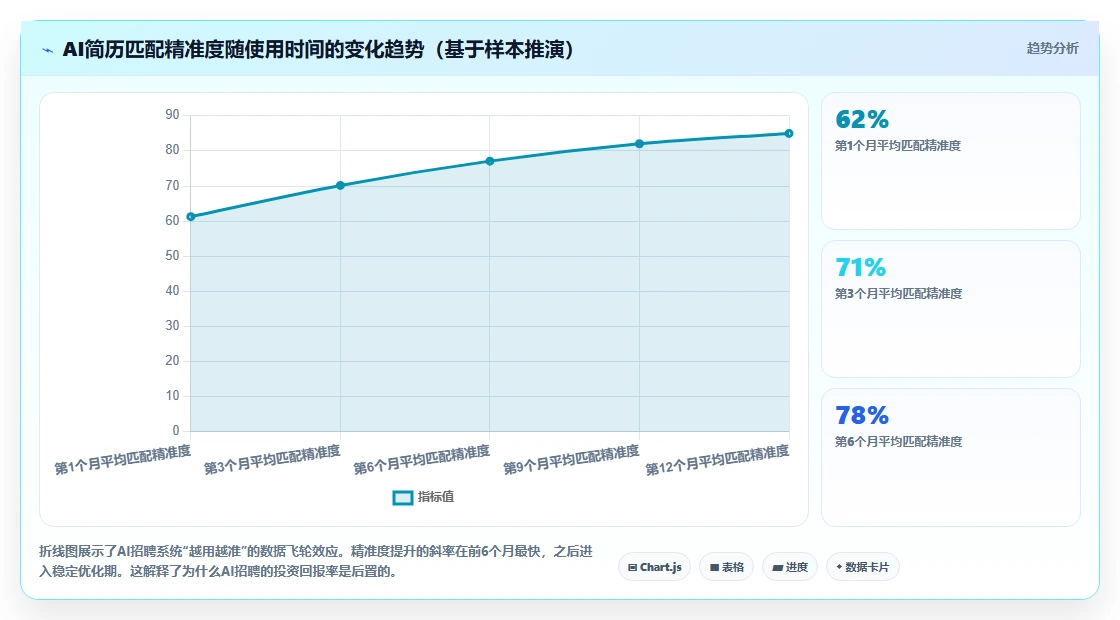1120x620 pixels.
Task: Click the x-axis label 第3个月平均匹配精准度
Action: click(272, 459)
